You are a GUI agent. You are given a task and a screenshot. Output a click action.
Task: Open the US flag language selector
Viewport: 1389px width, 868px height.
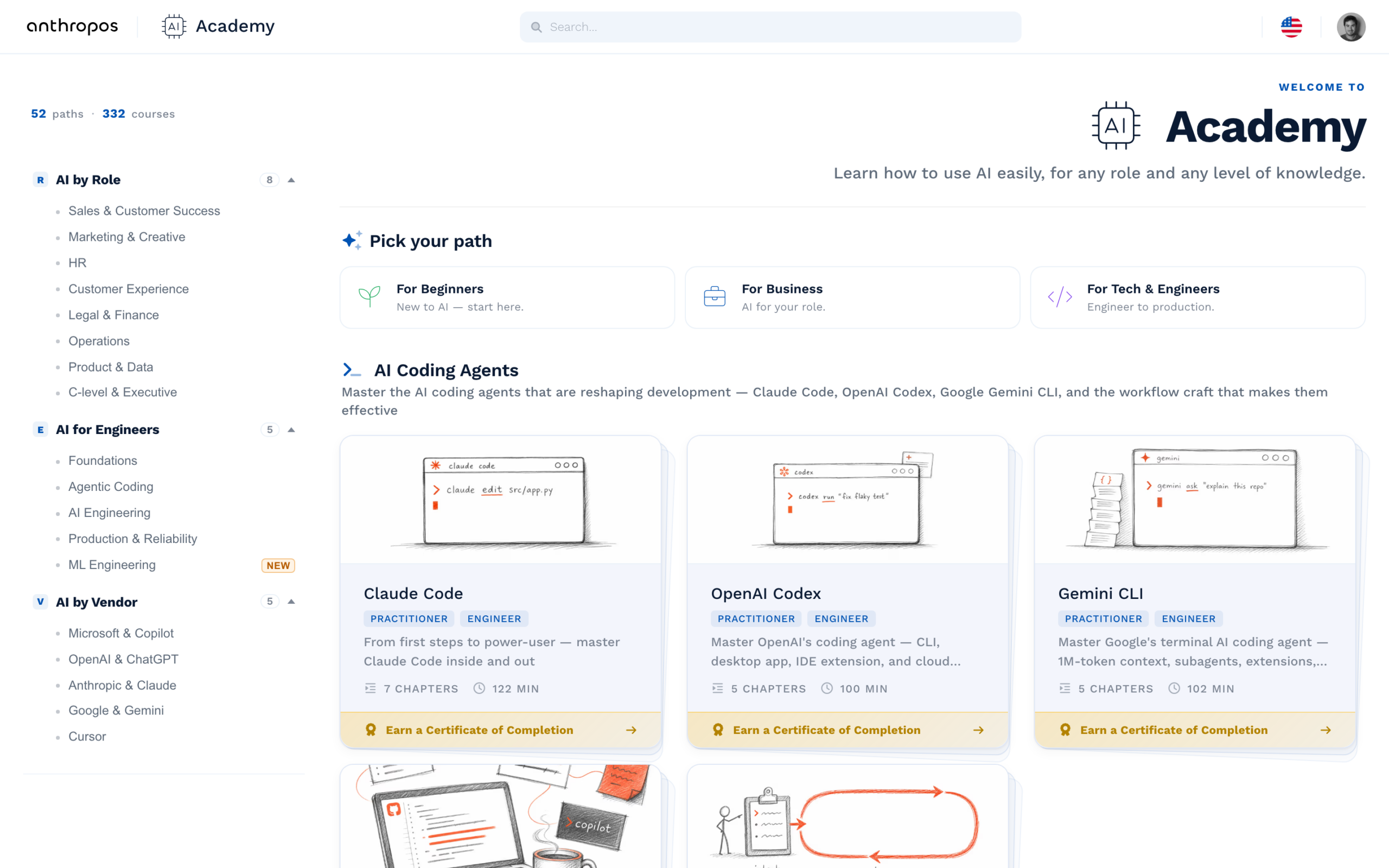tap(1291, 27)
